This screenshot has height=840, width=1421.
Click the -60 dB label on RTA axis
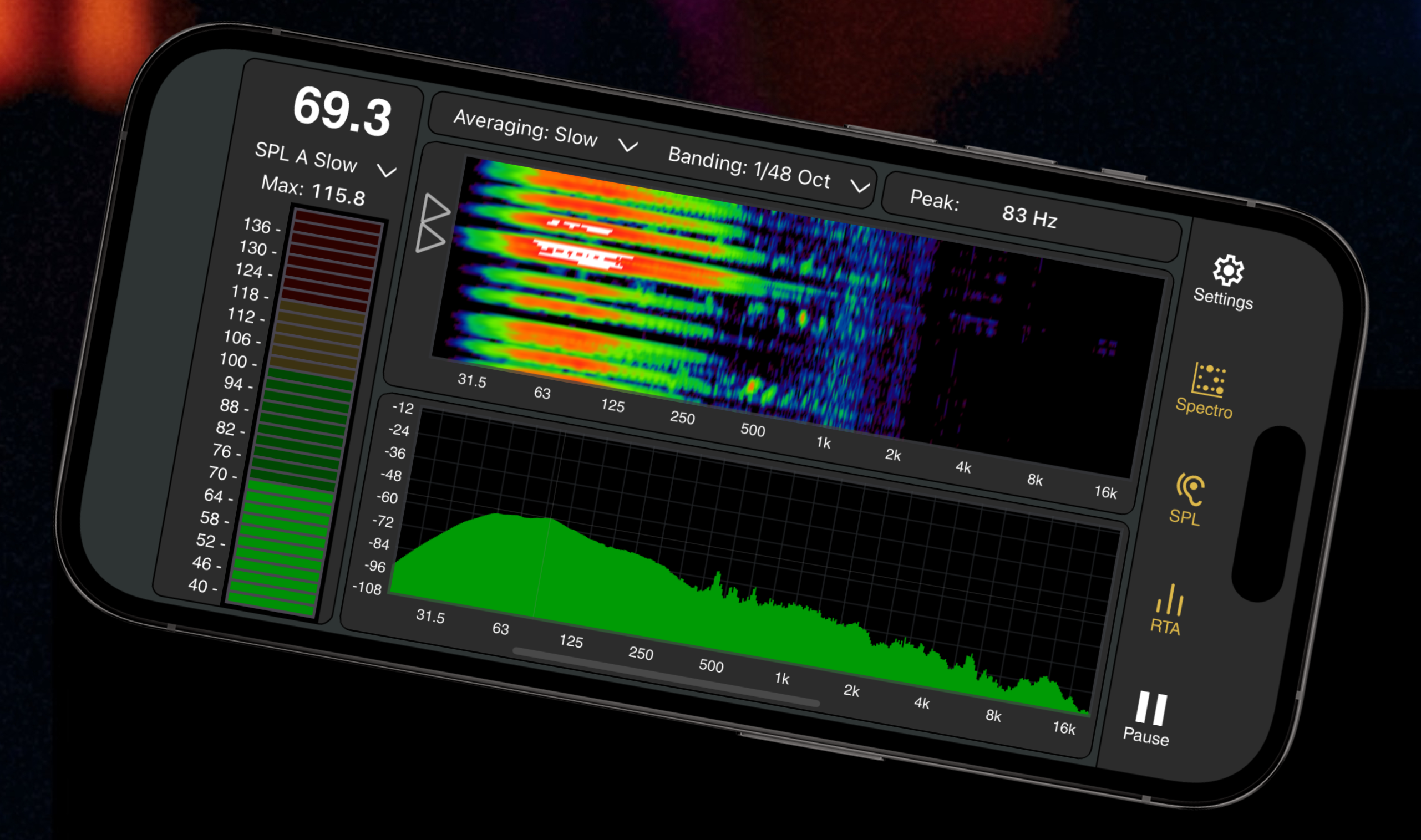pyautogui.click(x=387, y=497)
